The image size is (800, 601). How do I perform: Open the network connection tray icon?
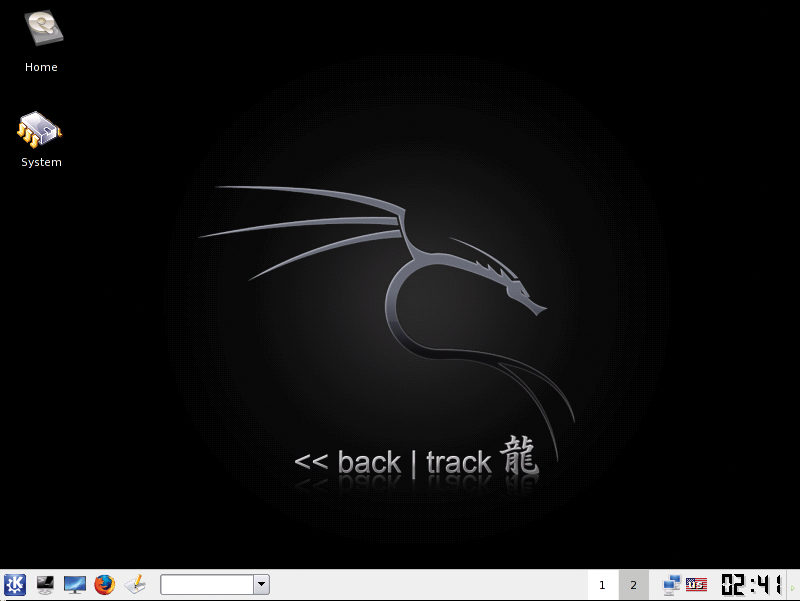pyautogui.click(x=671, y=585)
